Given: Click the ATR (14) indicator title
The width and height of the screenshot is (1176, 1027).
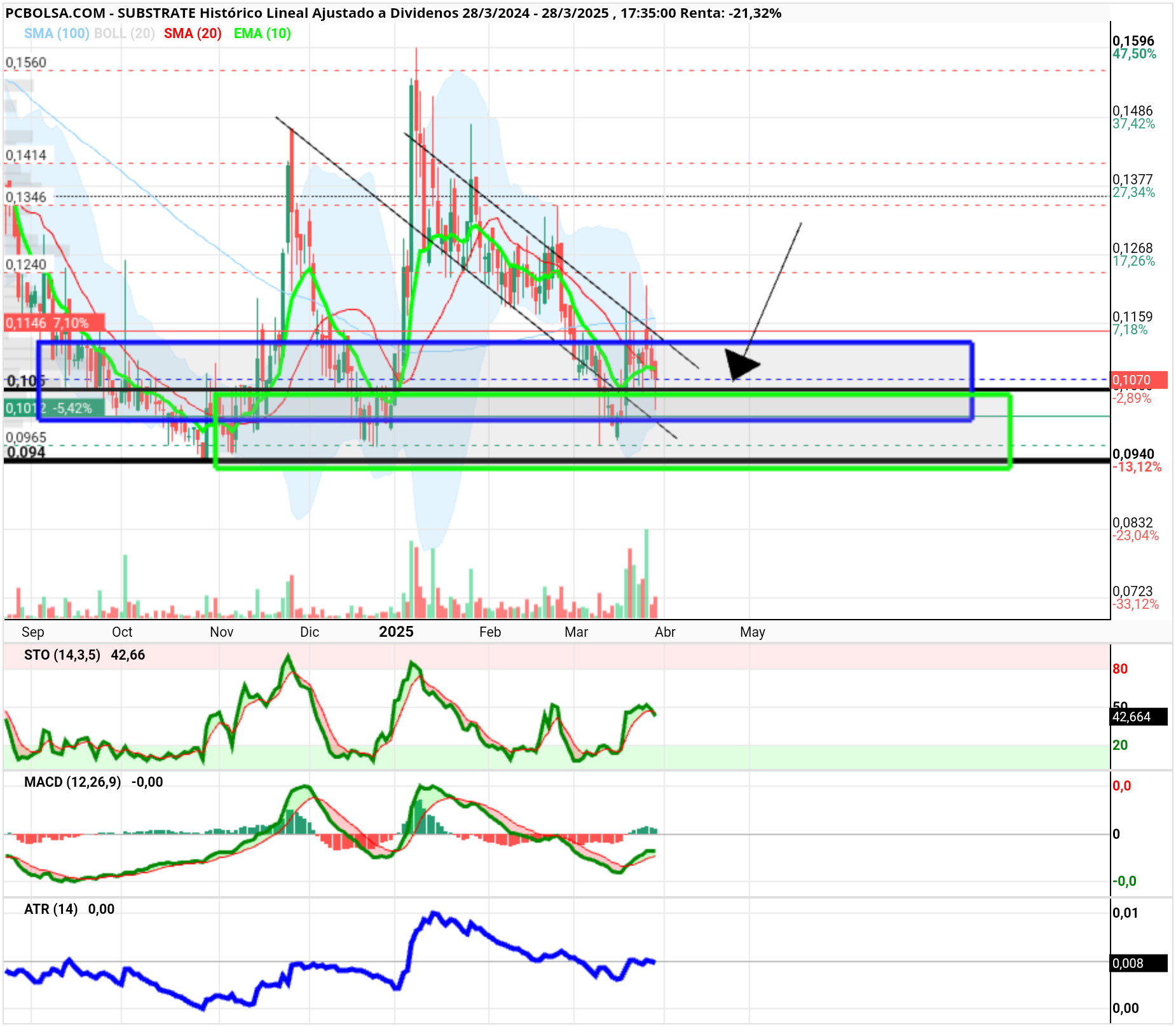Looking at the screenshot, I should pos(51,909).
